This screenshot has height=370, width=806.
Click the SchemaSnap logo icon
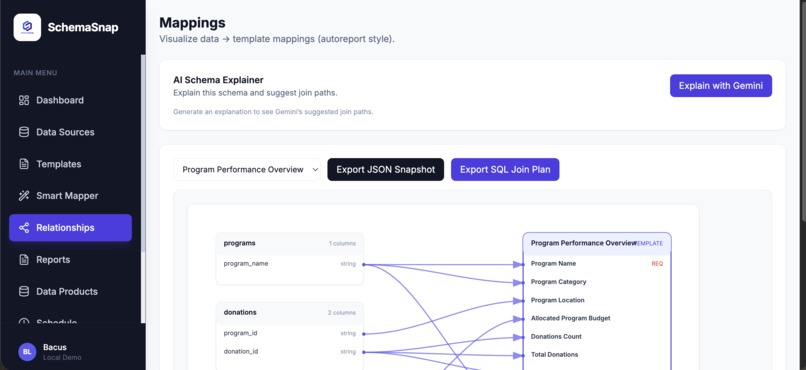[x=27, y=27]
